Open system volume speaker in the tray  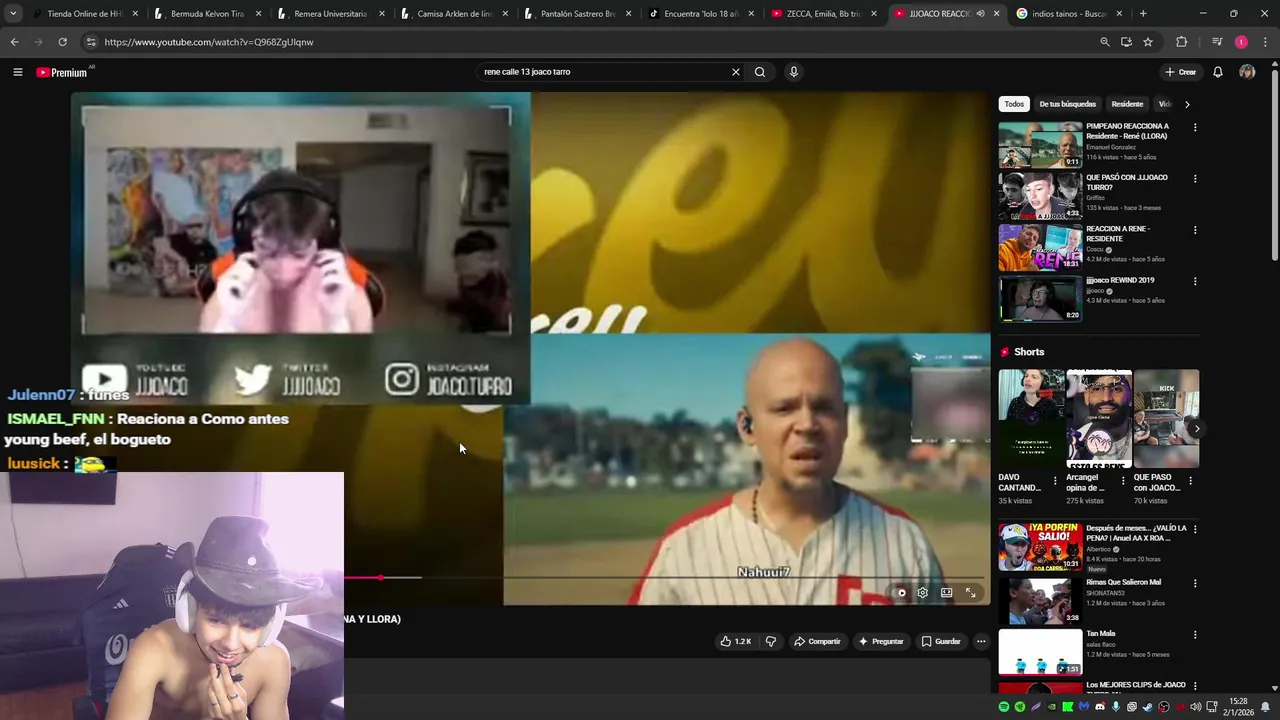pyautogui.click(x=1196, y=707)
